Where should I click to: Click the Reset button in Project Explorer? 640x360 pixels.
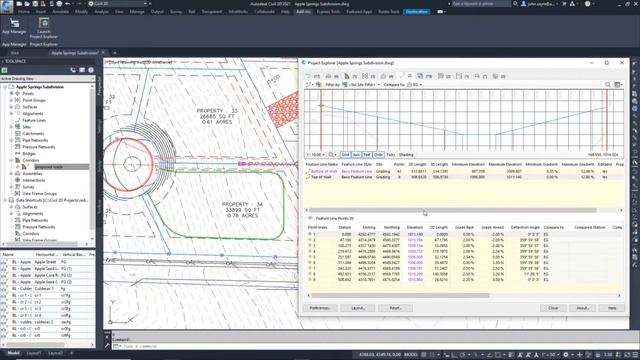click(396, 308)
